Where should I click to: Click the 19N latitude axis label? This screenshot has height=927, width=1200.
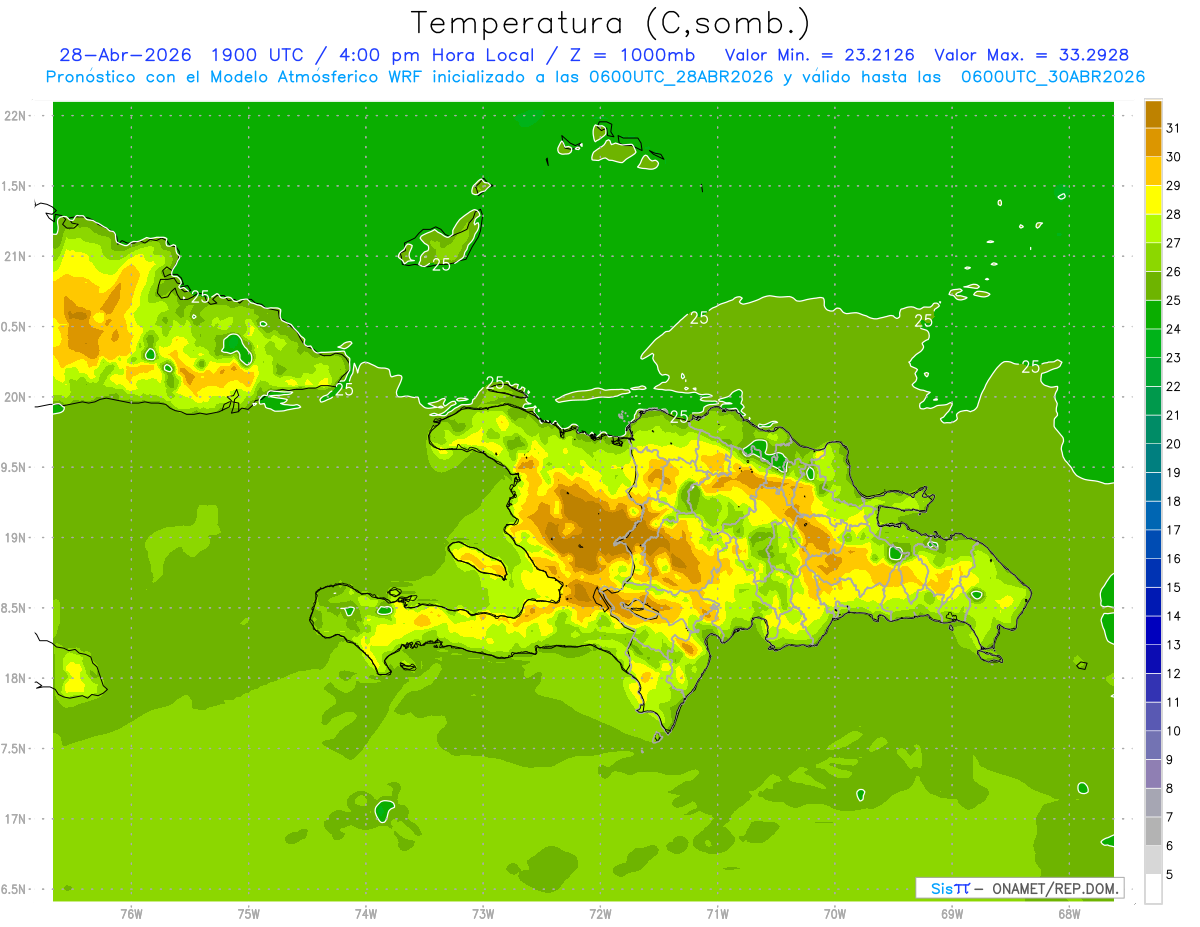(x=17, y=537)
